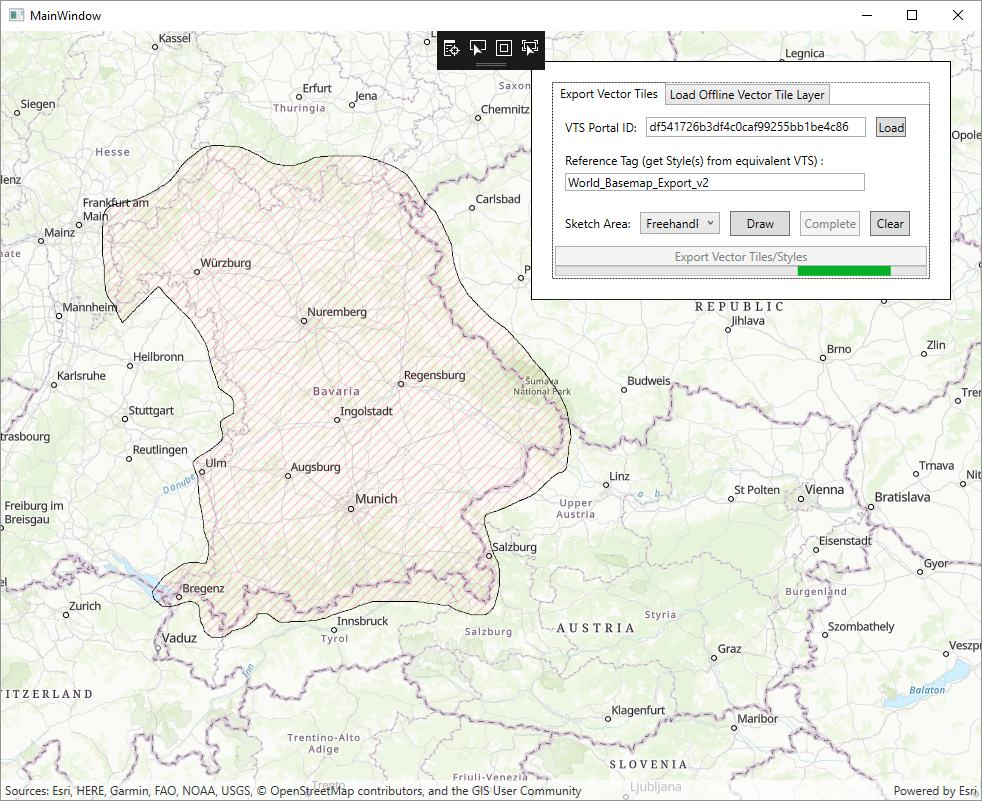
Task: Click the Augsburg city label
Action: click(316, 467)
